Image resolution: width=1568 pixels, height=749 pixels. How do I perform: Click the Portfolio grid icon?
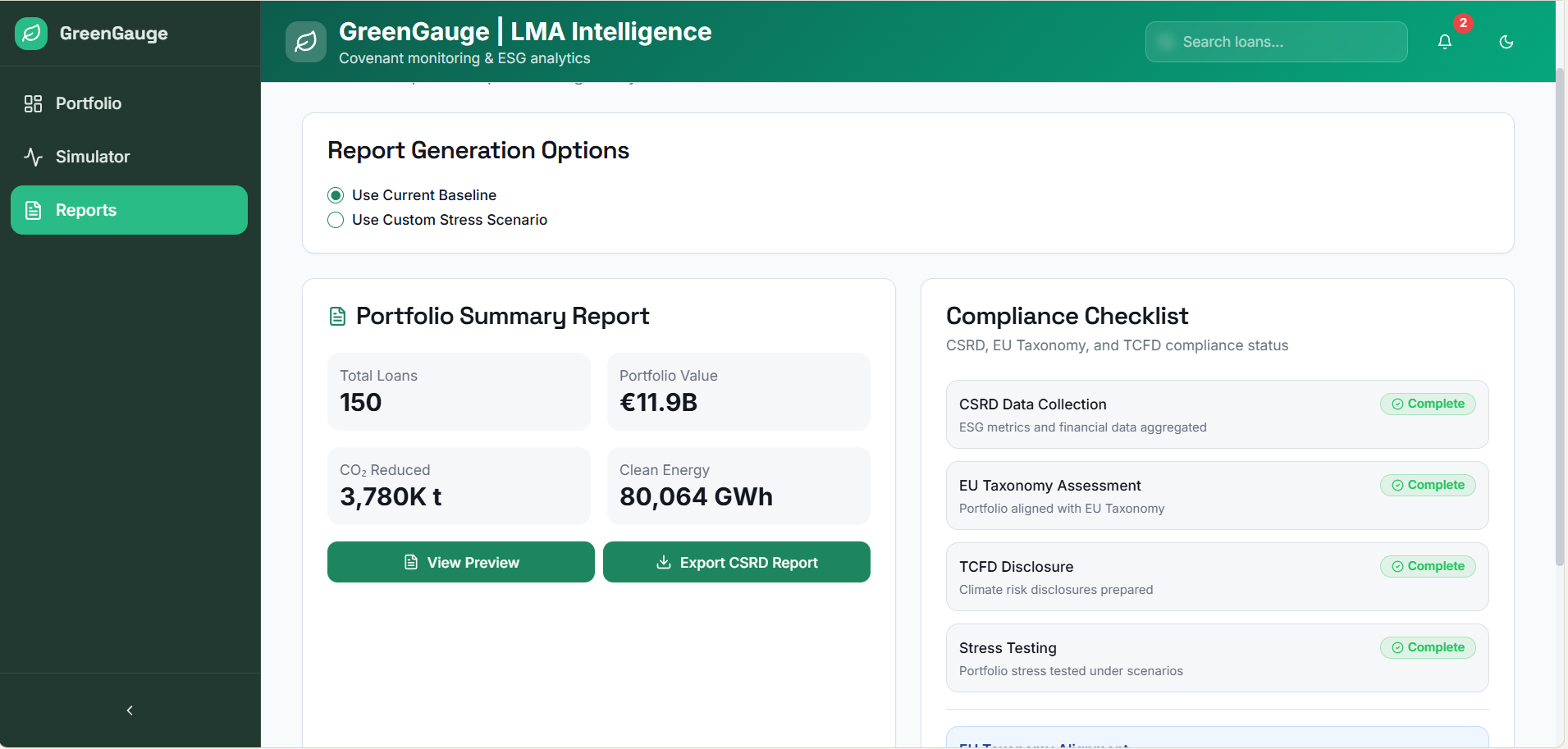point(33,103)
